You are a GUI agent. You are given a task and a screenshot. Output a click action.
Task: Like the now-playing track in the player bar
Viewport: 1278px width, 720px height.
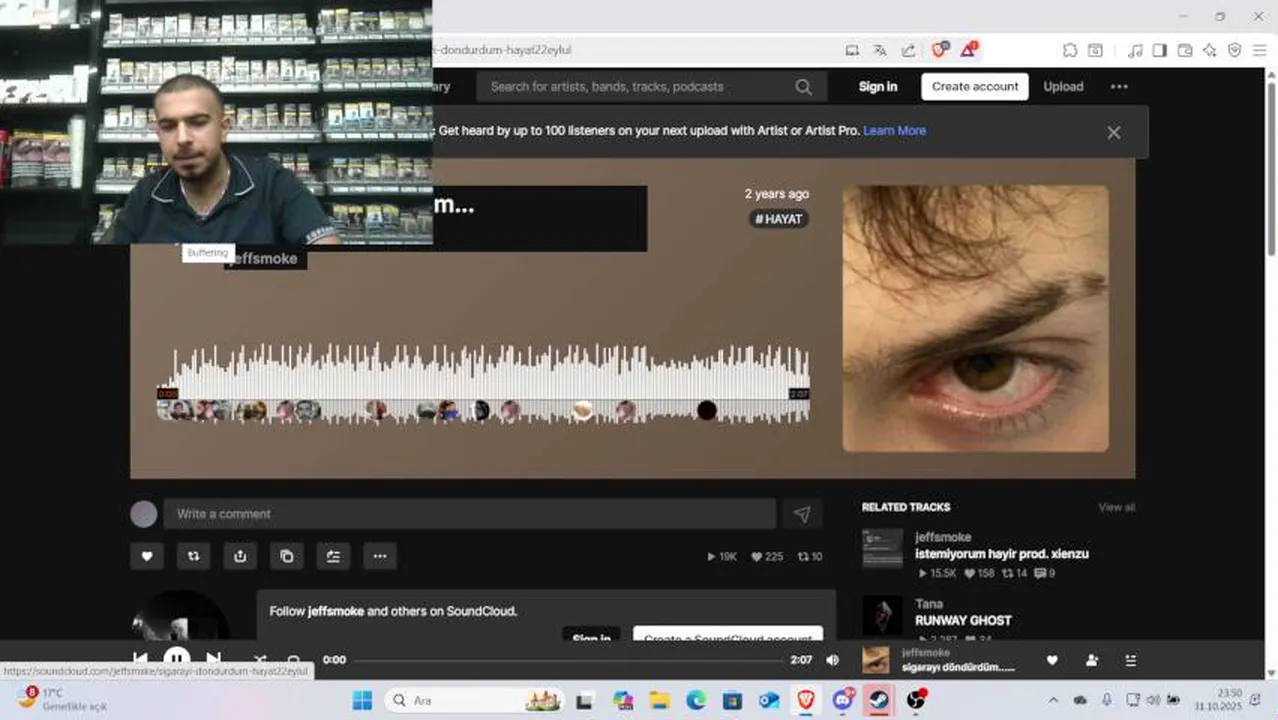(x=1052, y=660)
